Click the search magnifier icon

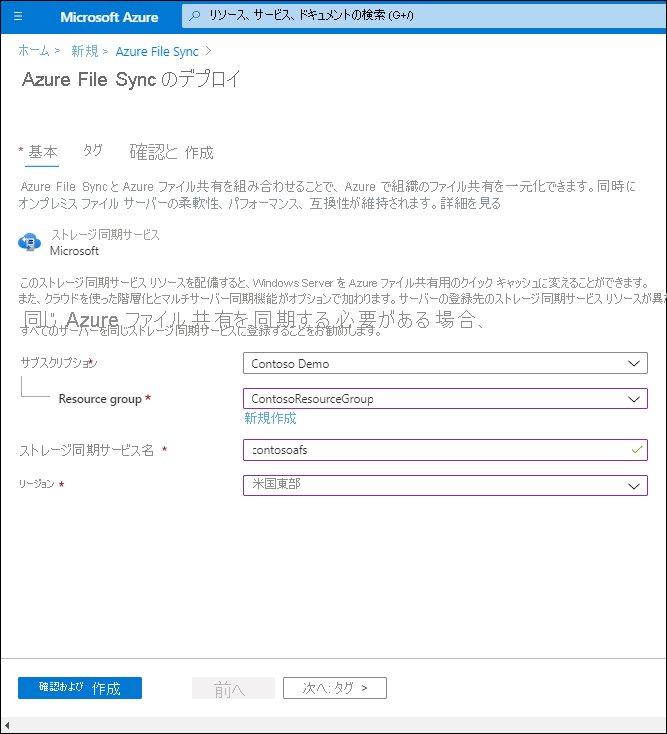coord(194,16)
